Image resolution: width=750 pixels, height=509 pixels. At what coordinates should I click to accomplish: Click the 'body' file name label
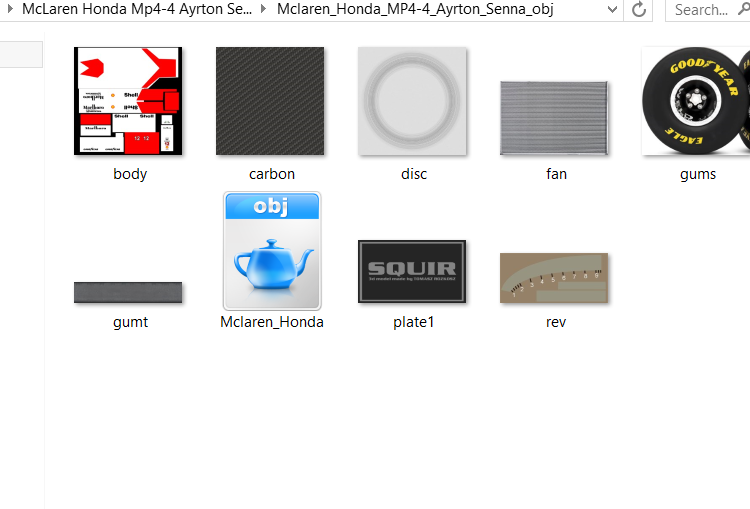pos(130,174)
